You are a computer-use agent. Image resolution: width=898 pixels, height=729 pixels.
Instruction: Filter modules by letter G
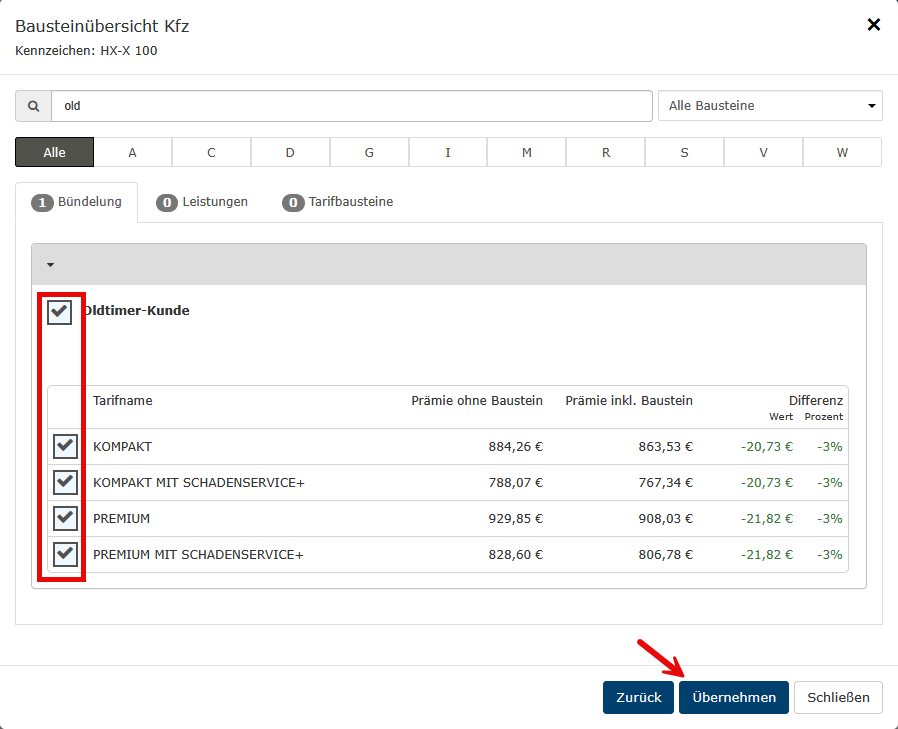coord(369,152)
